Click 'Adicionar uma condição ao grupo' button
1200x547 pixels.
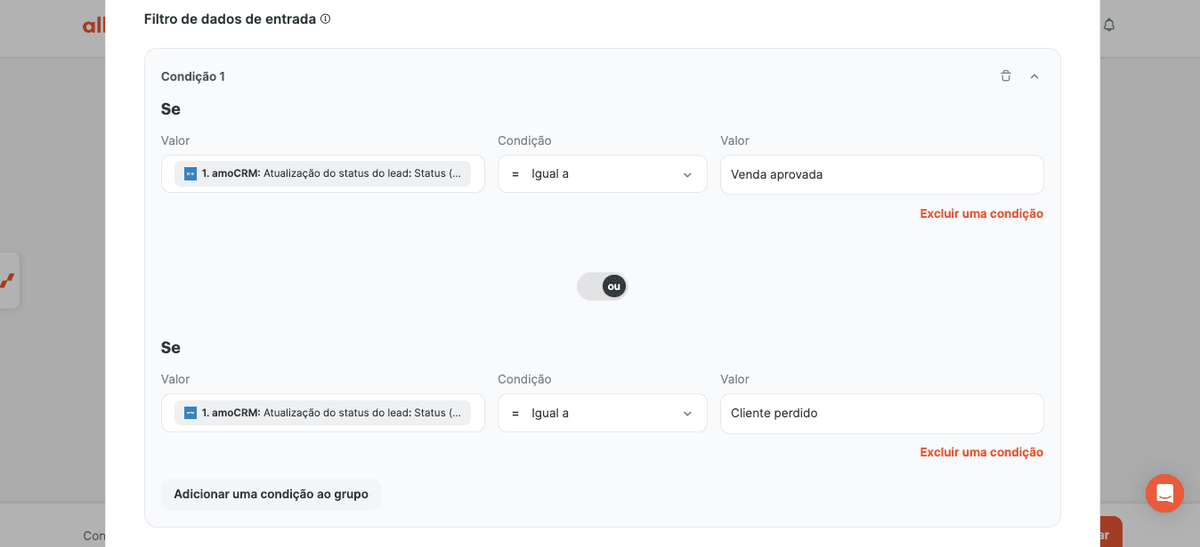click(x=271, y=494)
